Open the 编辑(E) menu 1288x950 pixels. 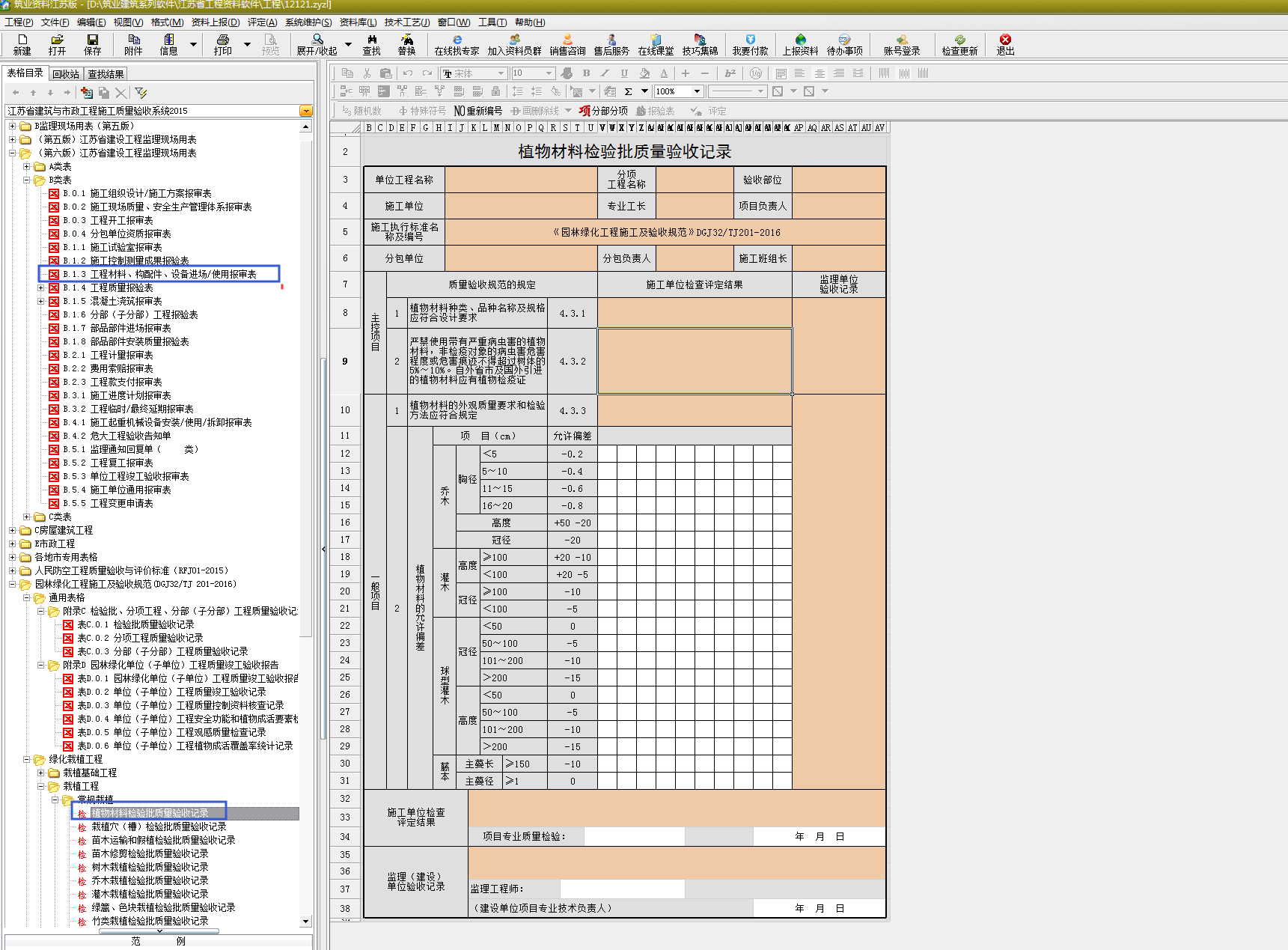[91, 22]
